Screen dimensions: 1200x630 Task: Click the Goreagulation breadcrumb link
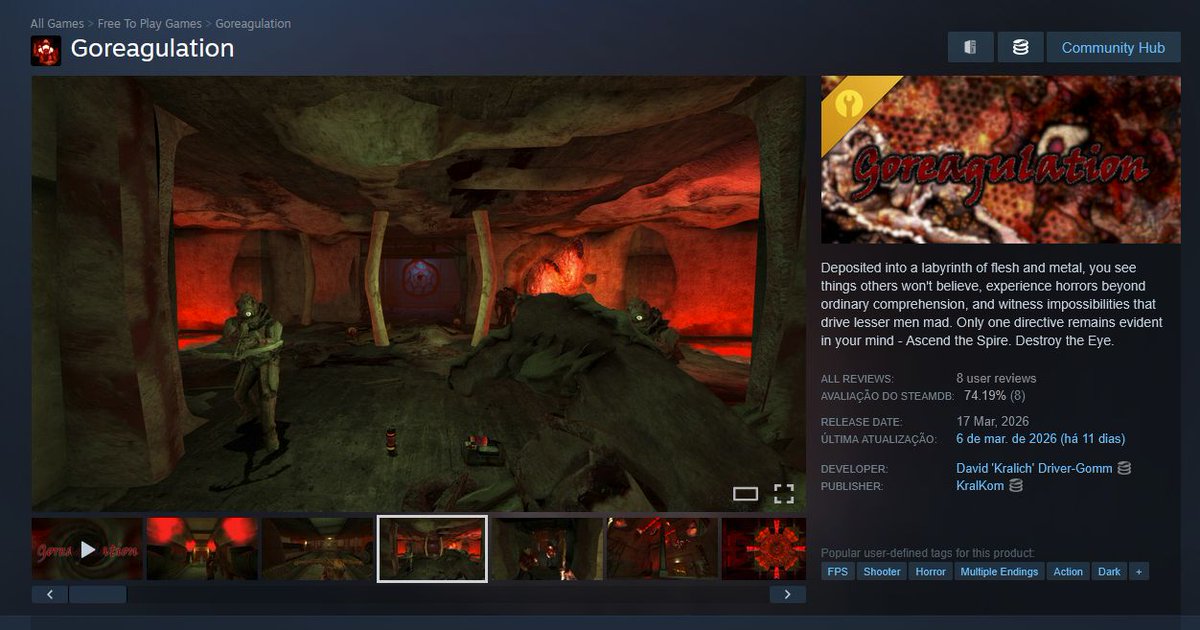pyautogui.click(x=253, y=23)
